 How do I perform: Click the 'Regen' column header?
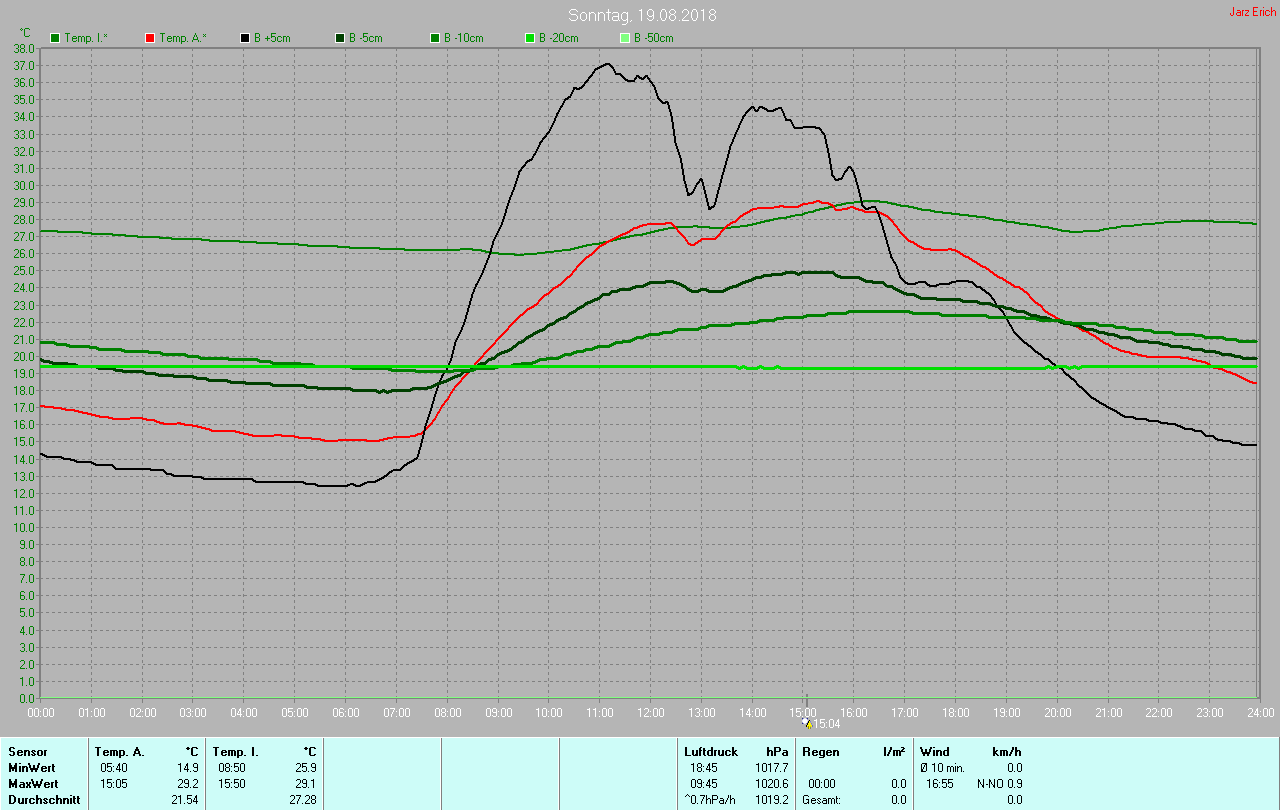[821, 751]
